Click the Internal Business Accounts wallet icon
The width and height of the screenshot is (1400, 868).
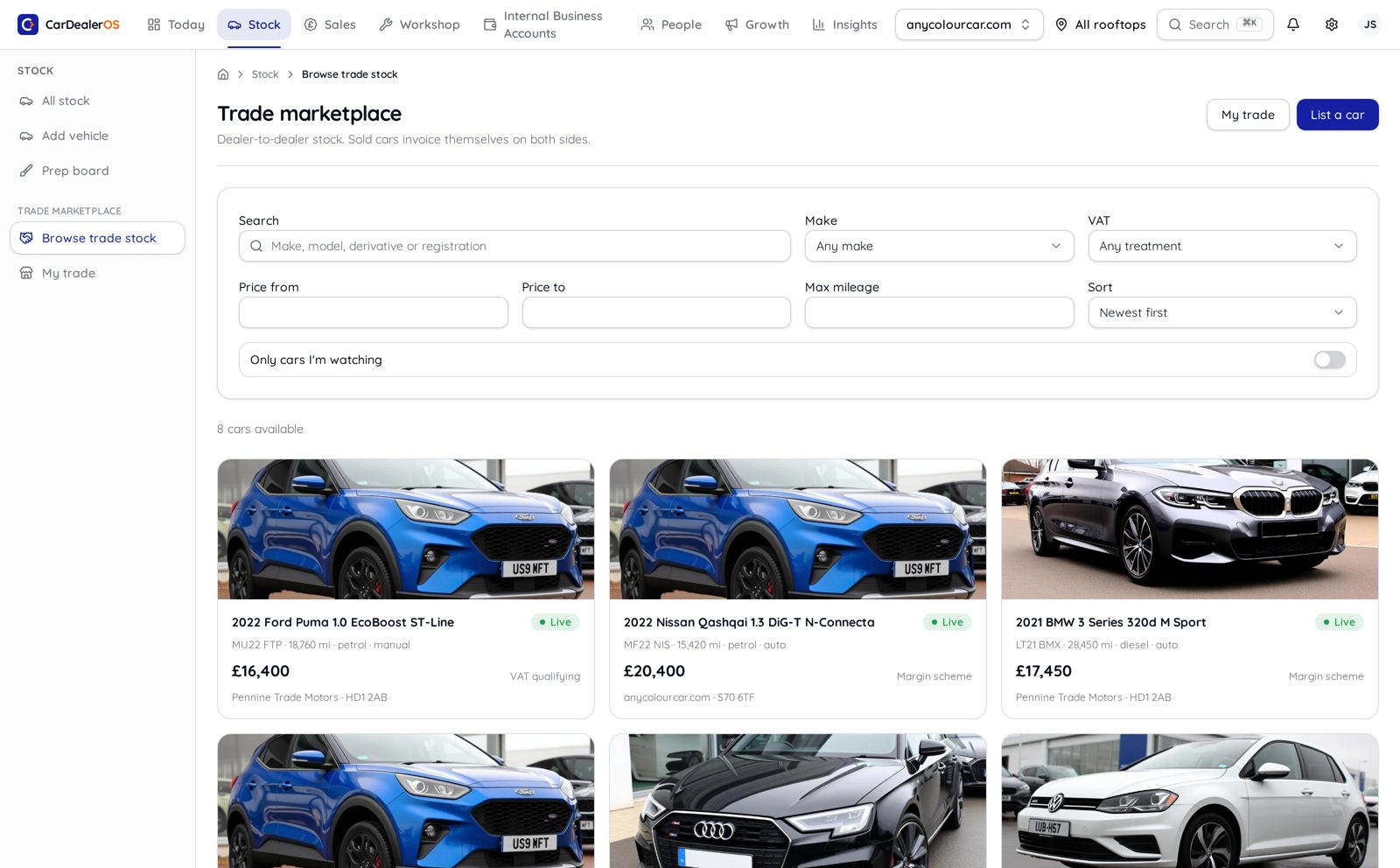pyautogui.click(x=490, y=24)
